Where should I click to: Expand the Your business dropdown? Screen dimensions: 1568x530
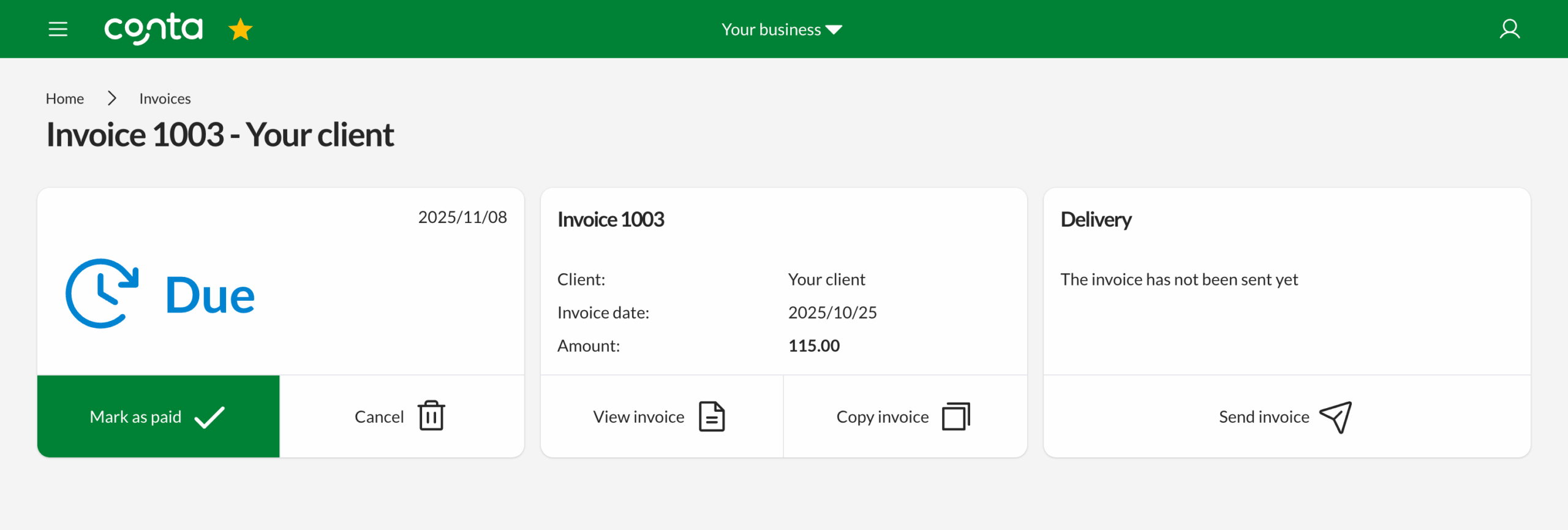[x=782, y=29]
